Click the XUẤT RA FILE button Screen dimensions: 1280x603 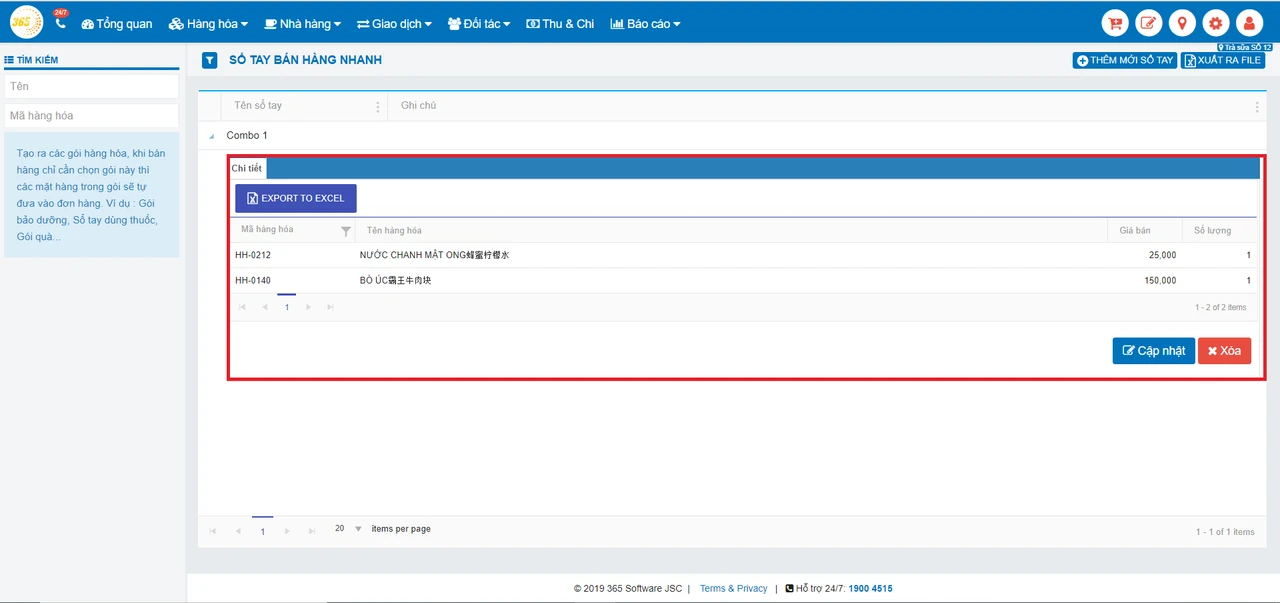click(x=1222, y=60)
